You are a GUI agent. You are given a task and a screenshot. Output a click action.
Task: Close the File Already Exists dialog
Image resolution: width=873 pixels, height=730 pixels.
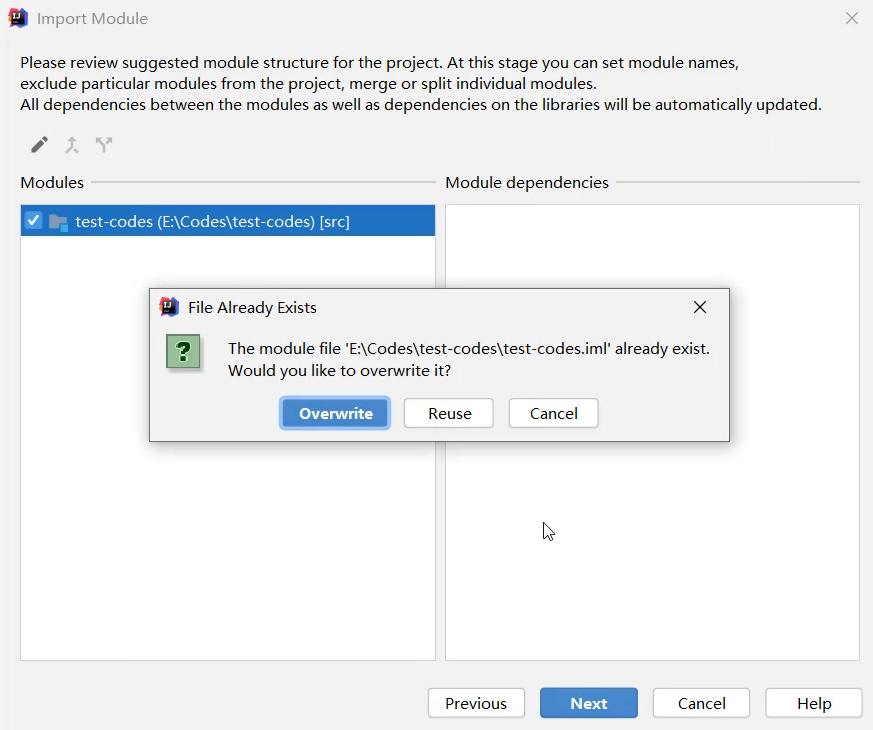tap(700, 307)
